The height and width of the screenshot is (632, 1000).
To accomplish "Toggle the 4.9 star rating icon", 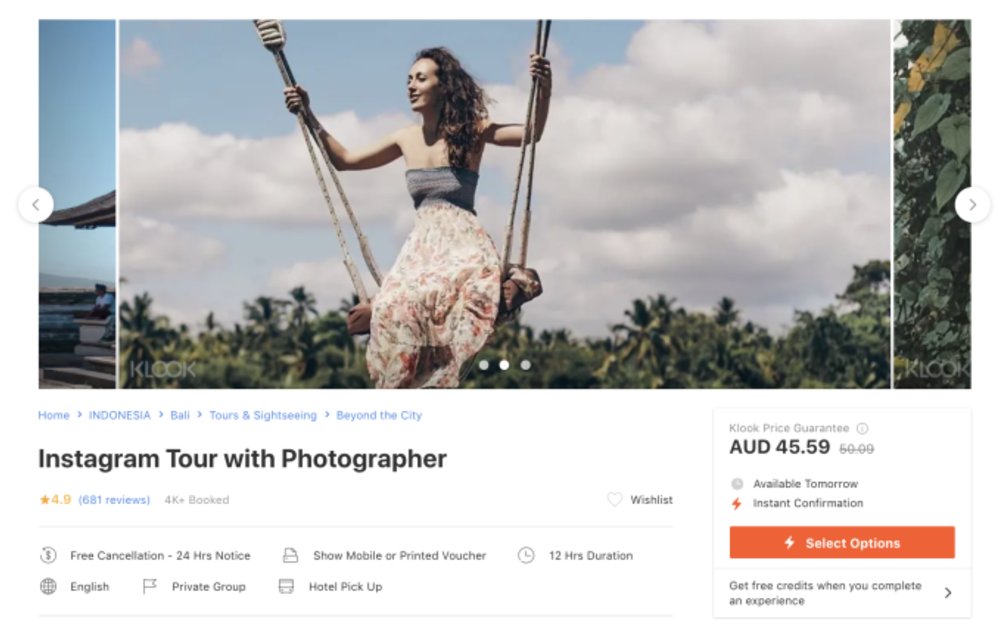I will [x=44, y=500].
